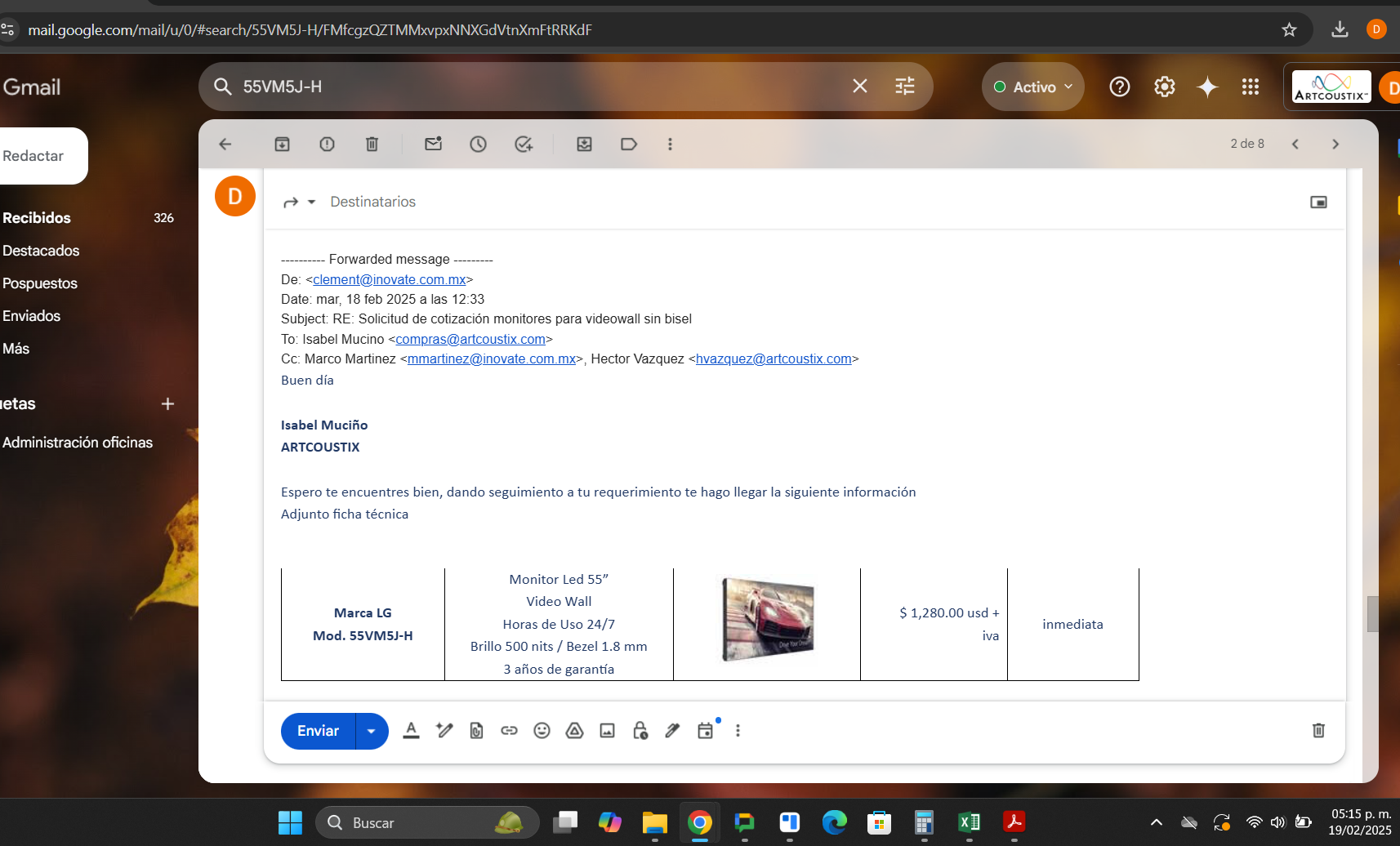Go back to search results arrow
Viewport: 1400px width, 846px height.
(225, 144)
